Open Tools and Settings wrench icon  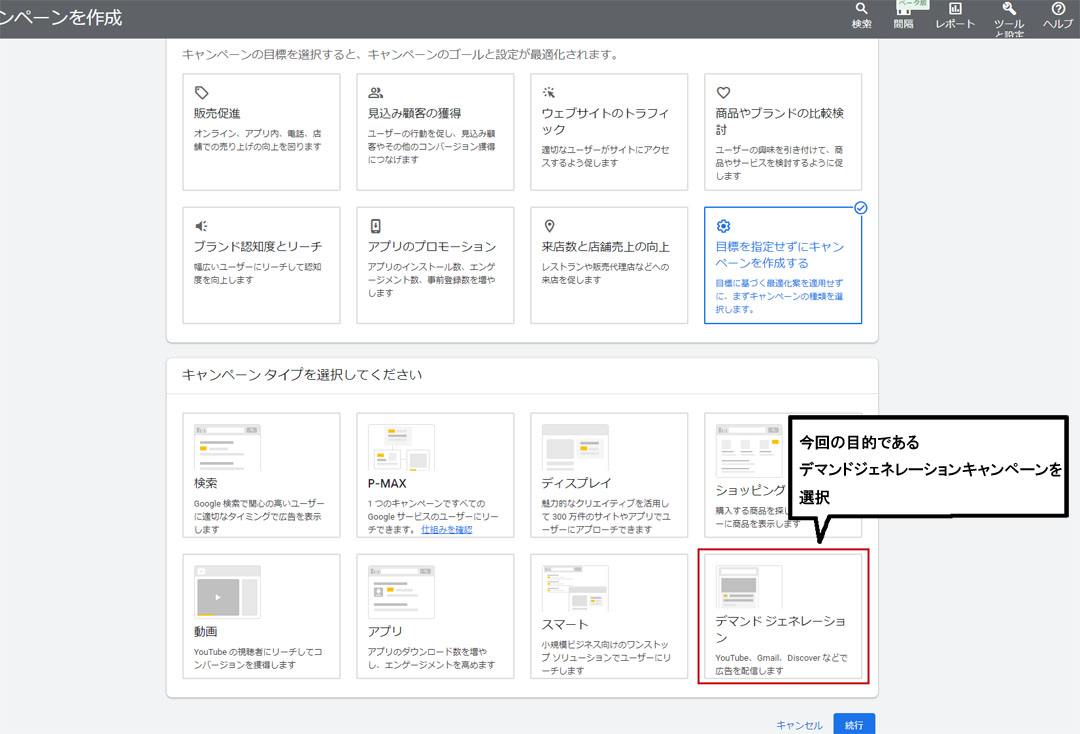(x=1008, y=9)
